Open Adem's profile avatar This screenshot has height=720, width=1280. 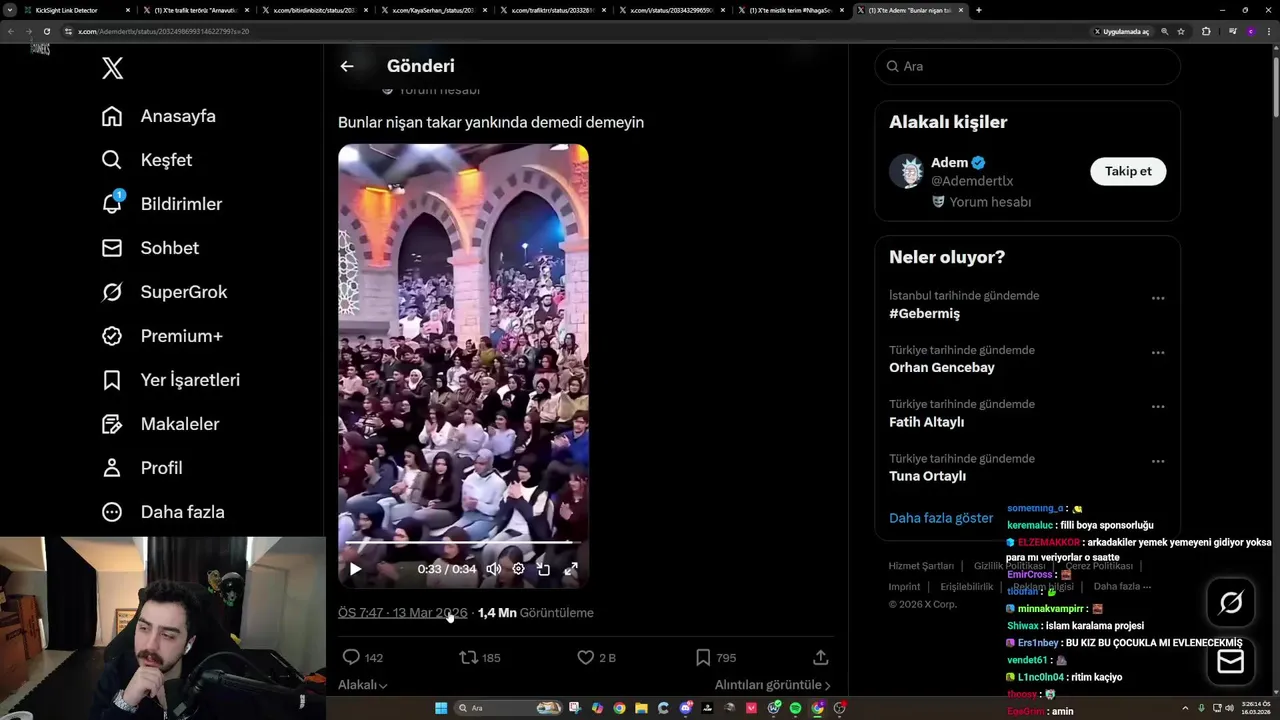[906, 171]
